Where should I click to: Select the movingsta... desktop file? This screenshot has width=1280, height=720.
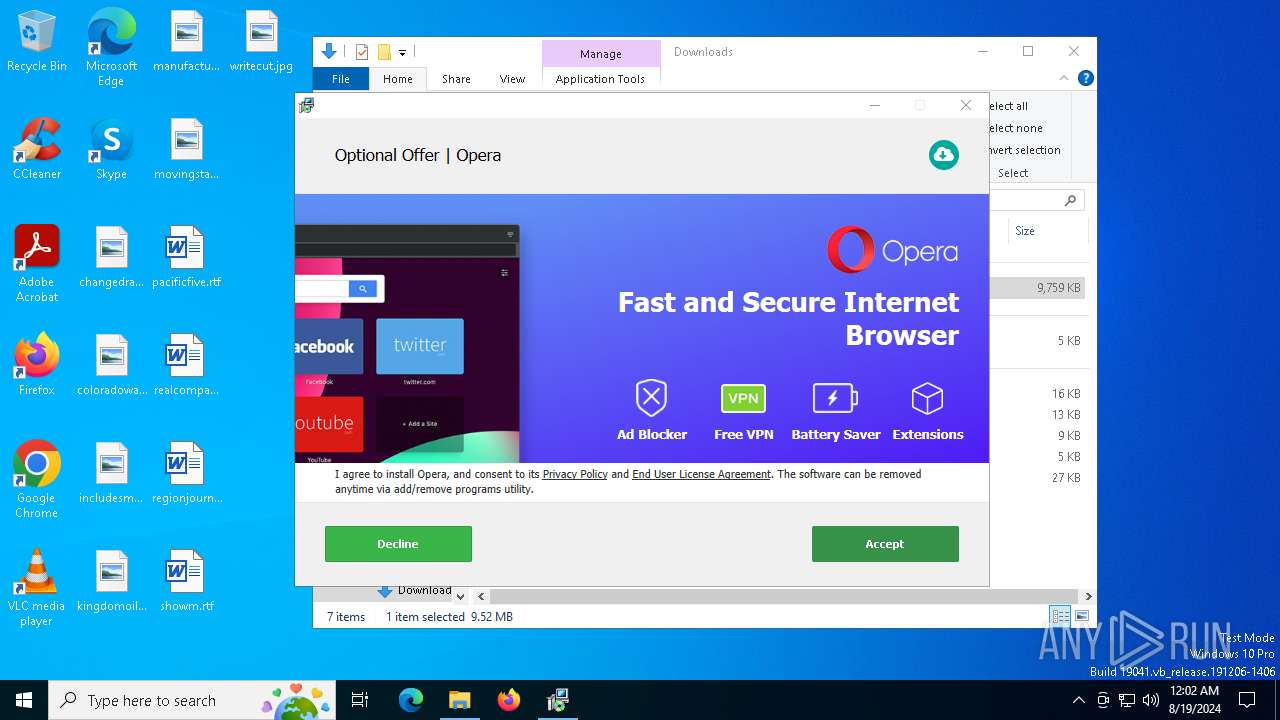tap(186, 150)
